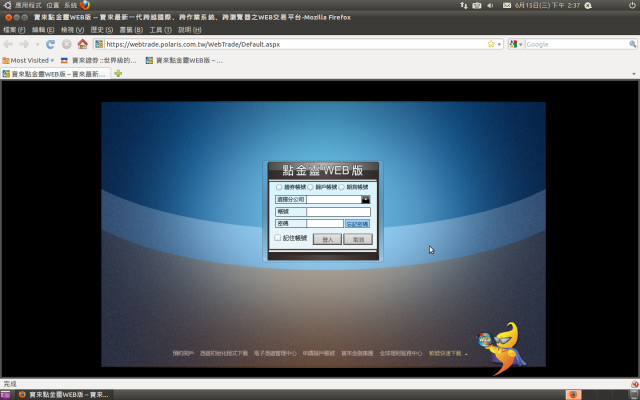Open the 位置 places panel menu
The height and width of the screenshot is (400, 640).
coord(53,5)
